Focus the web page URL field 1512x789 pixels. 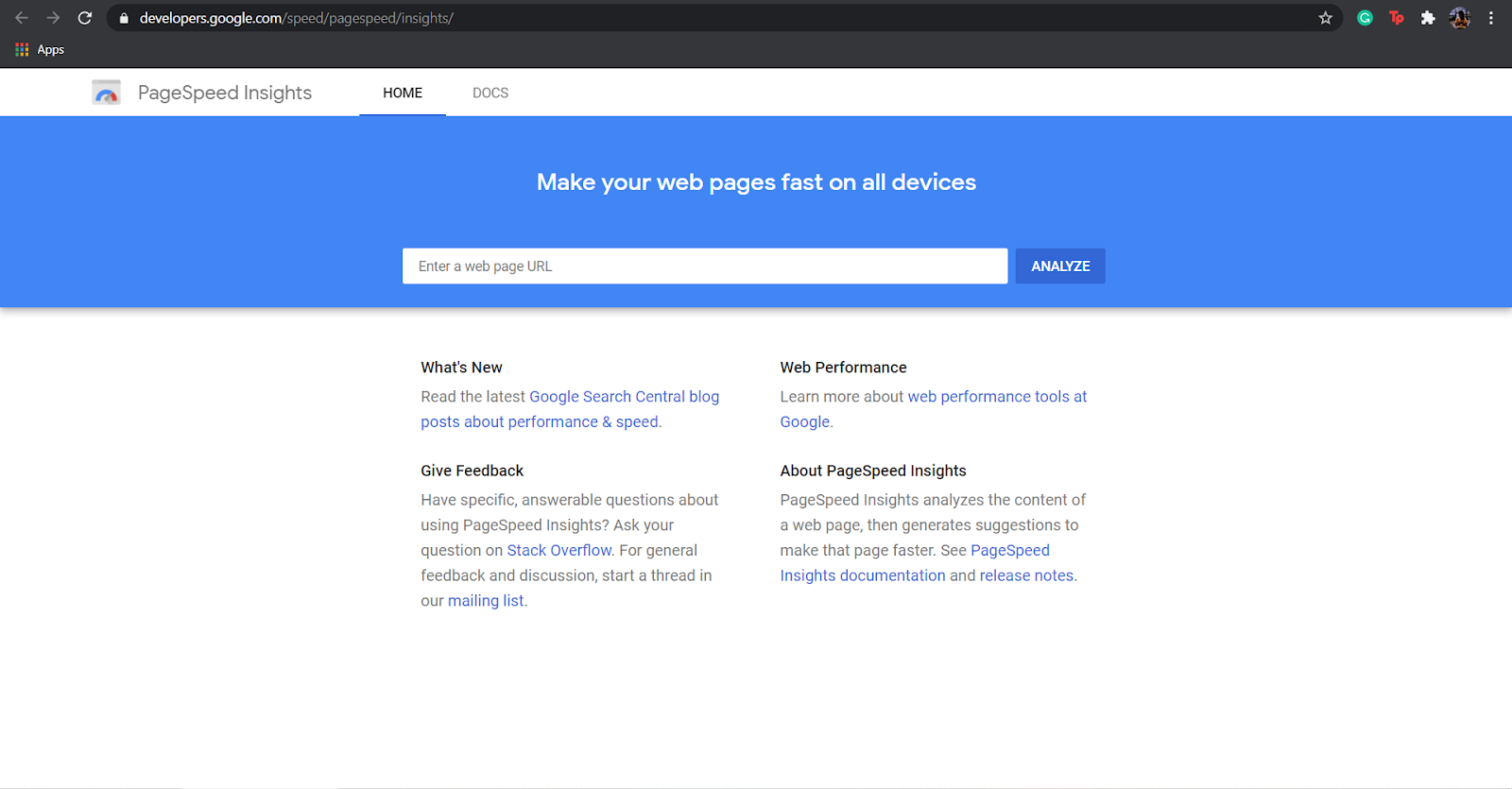click(x=705, y=266)
